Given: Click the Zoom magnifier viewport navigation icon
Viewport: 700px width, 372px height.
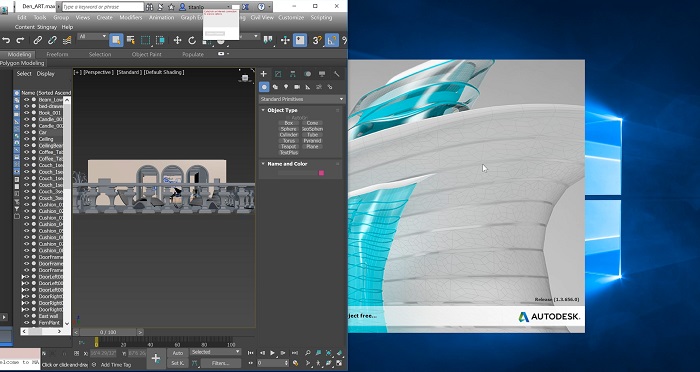Looking at the screenshot, I should [x=308, y=353].
